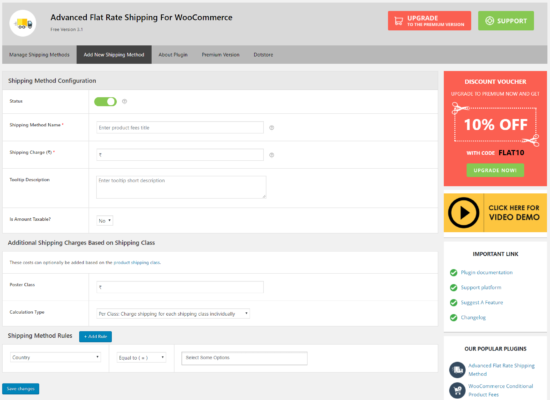Screen dimensions: 550x400
Task: Click the Add Rule button
Action: pyautogui.click(x=95, y=336)
